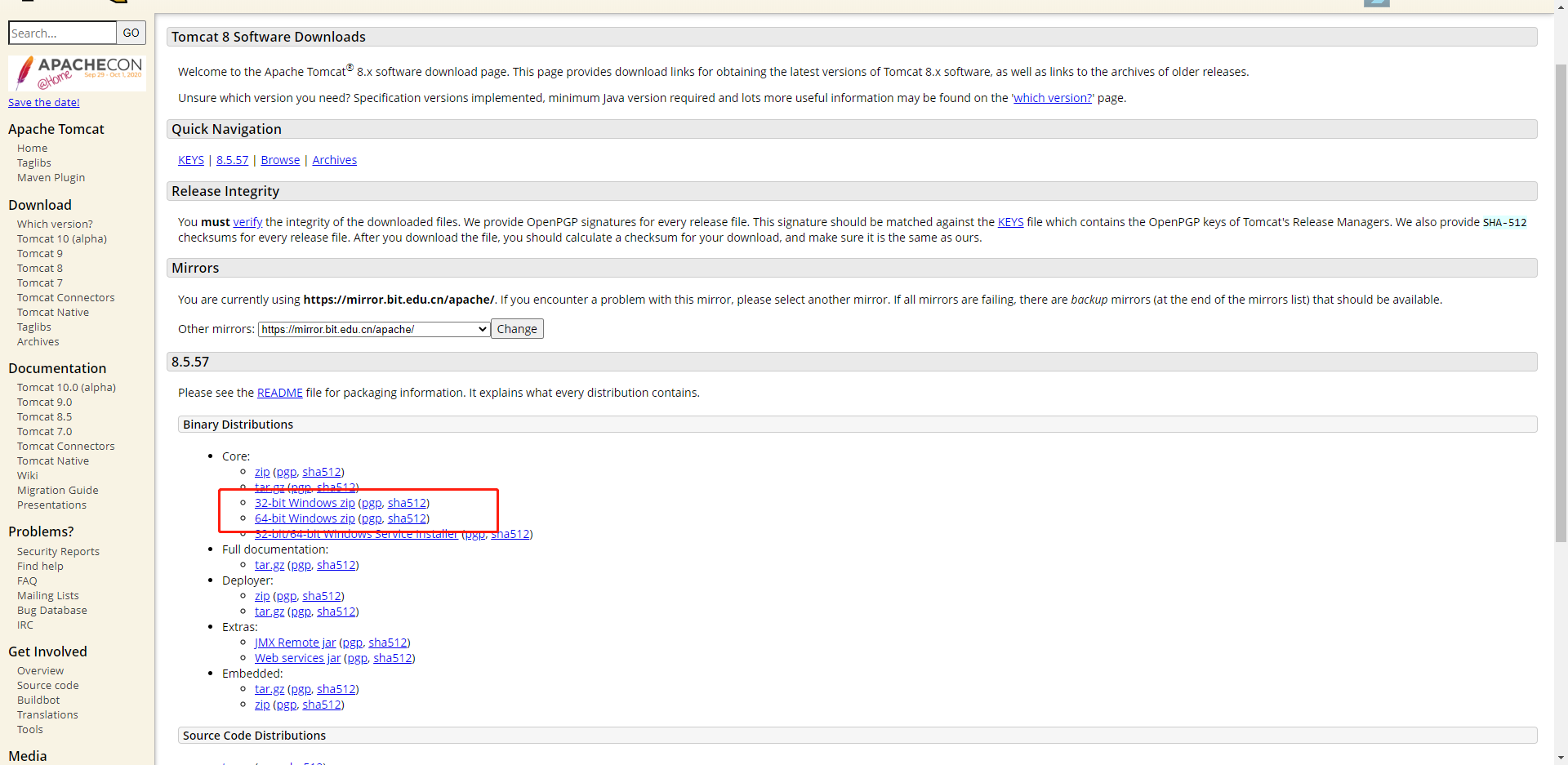Download the Deployer zip
Image resolution: width=1568 pixels, height=765 pixels.
(262, 596)
